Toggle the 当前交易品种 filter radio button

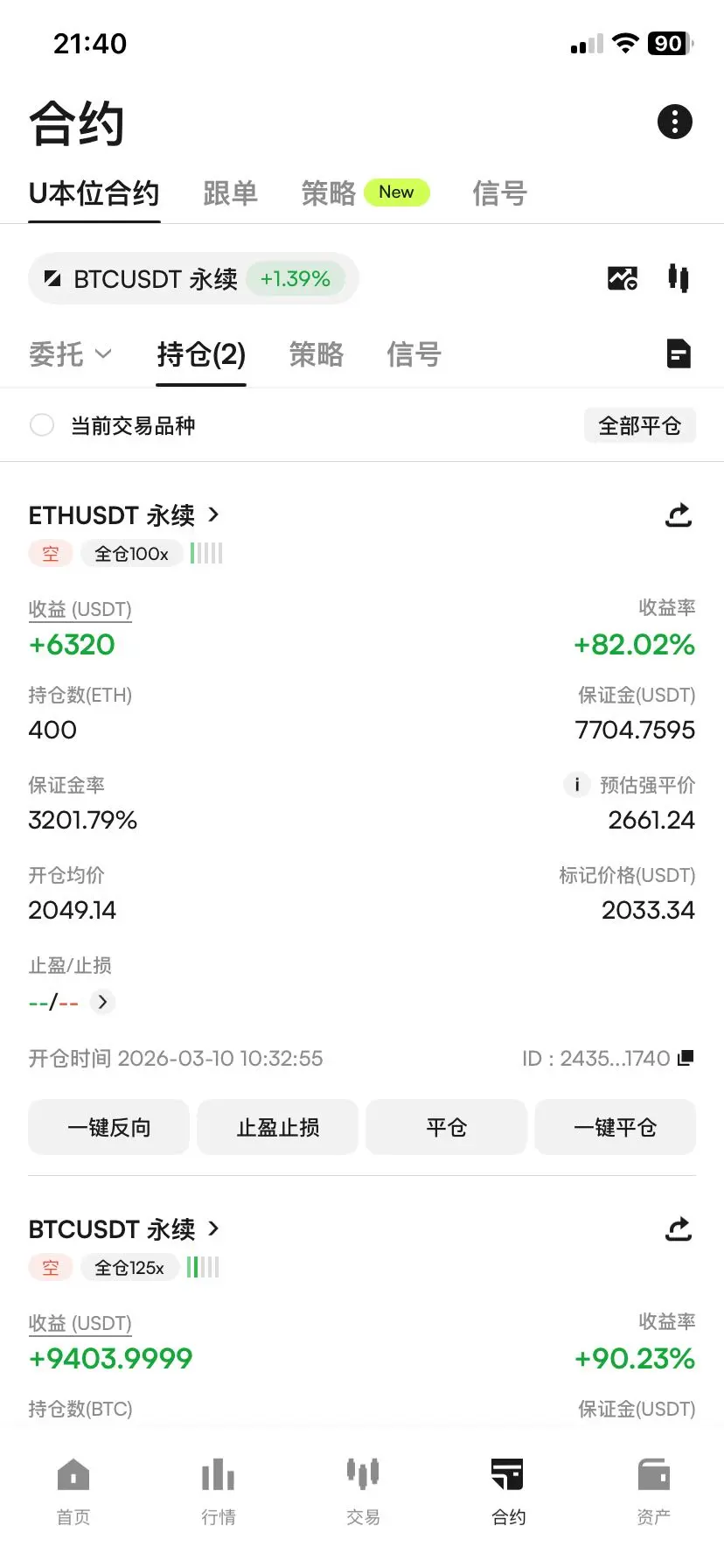pyautogui.click(x=42, y=425)
